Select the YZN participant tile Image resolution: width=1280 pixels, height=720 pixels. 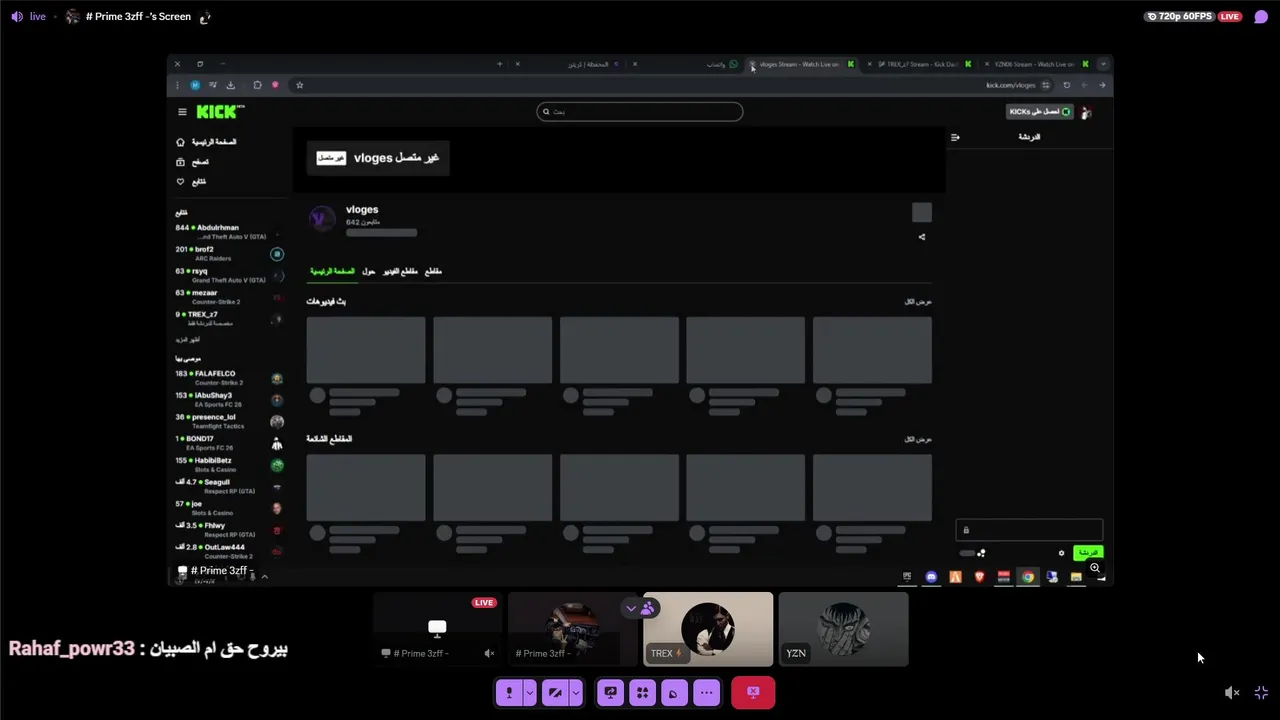[x=843, y=629]
